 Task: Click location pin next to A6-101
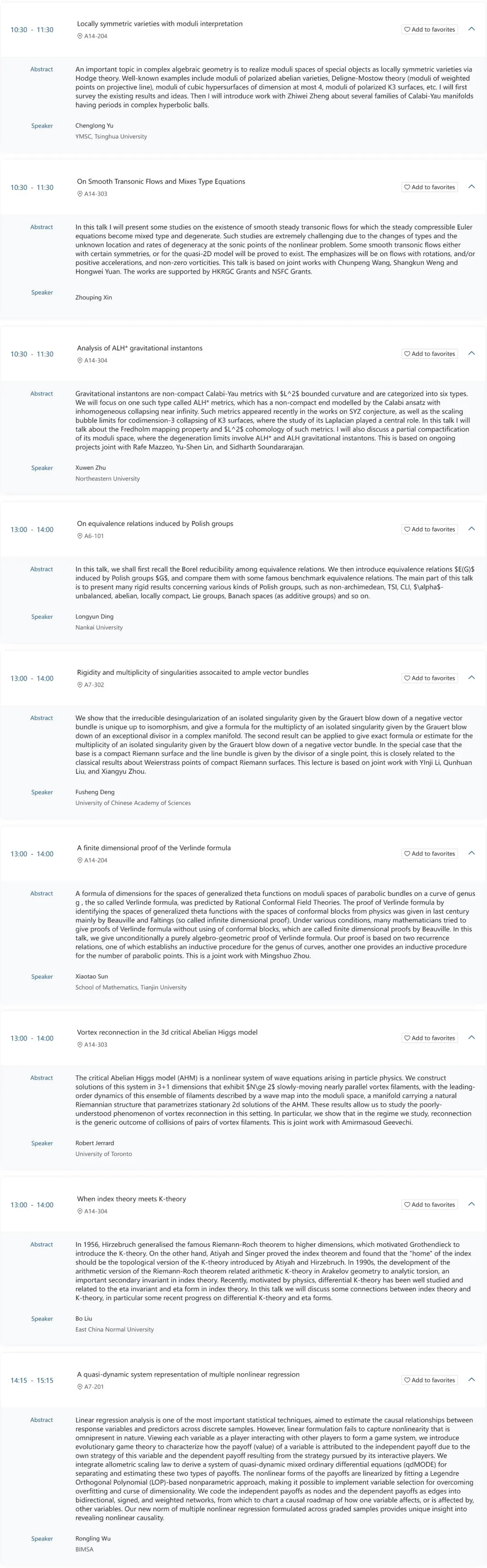[80, 536]
